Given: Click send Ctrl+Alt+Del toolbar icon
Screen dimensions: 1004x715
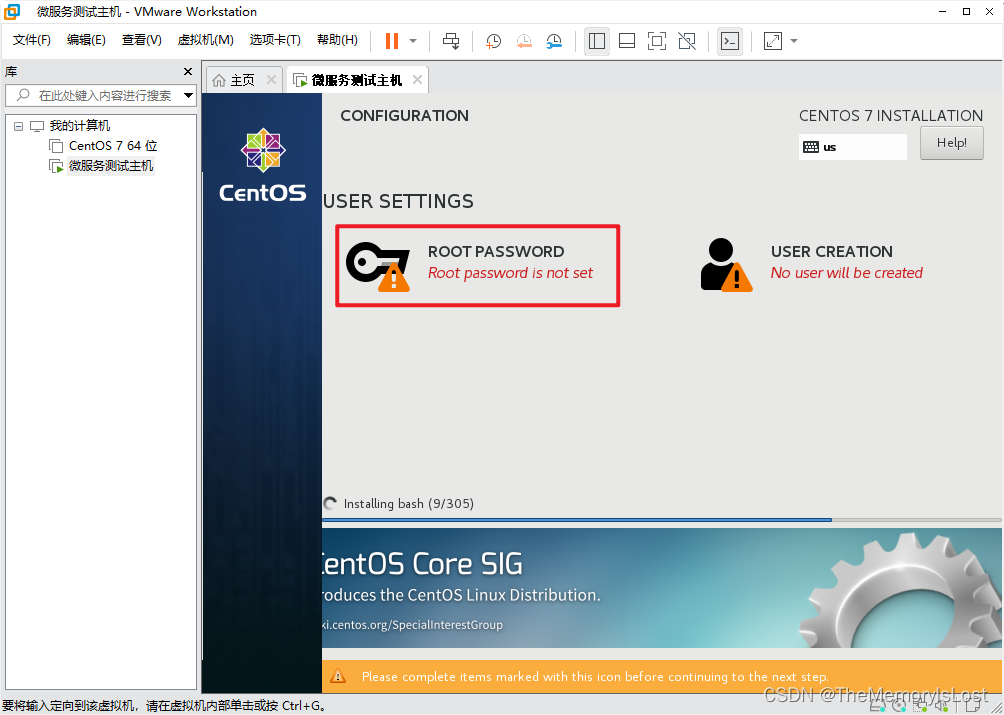Looking at the screenshot, I should (451, 41).
